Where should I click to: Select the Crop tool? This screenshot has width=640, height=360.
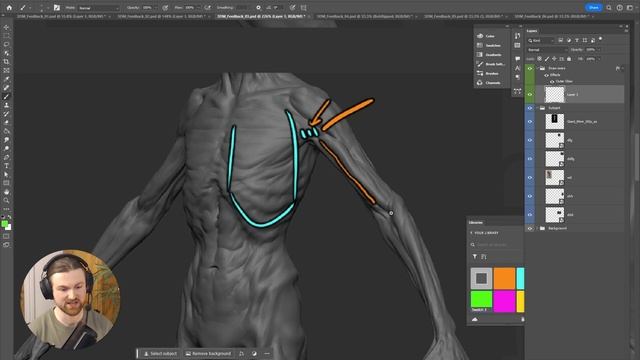tap(6, 62)
